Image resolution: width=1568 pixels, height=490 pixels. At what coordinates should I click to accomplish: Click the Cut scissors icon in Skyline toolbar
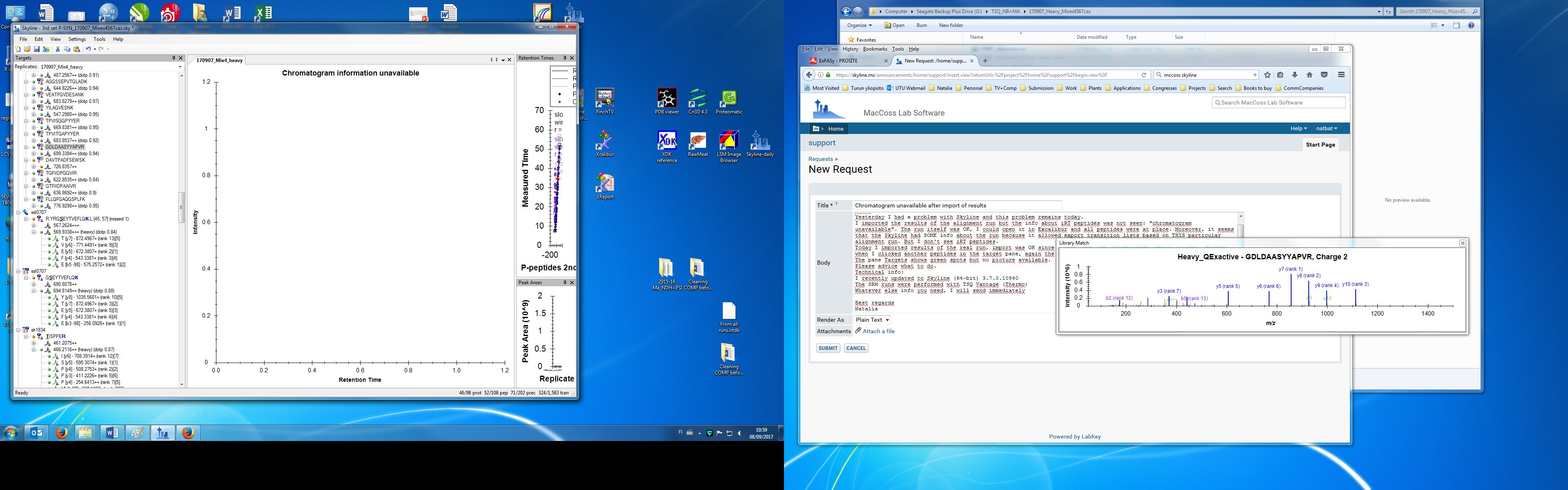point(58,49)
